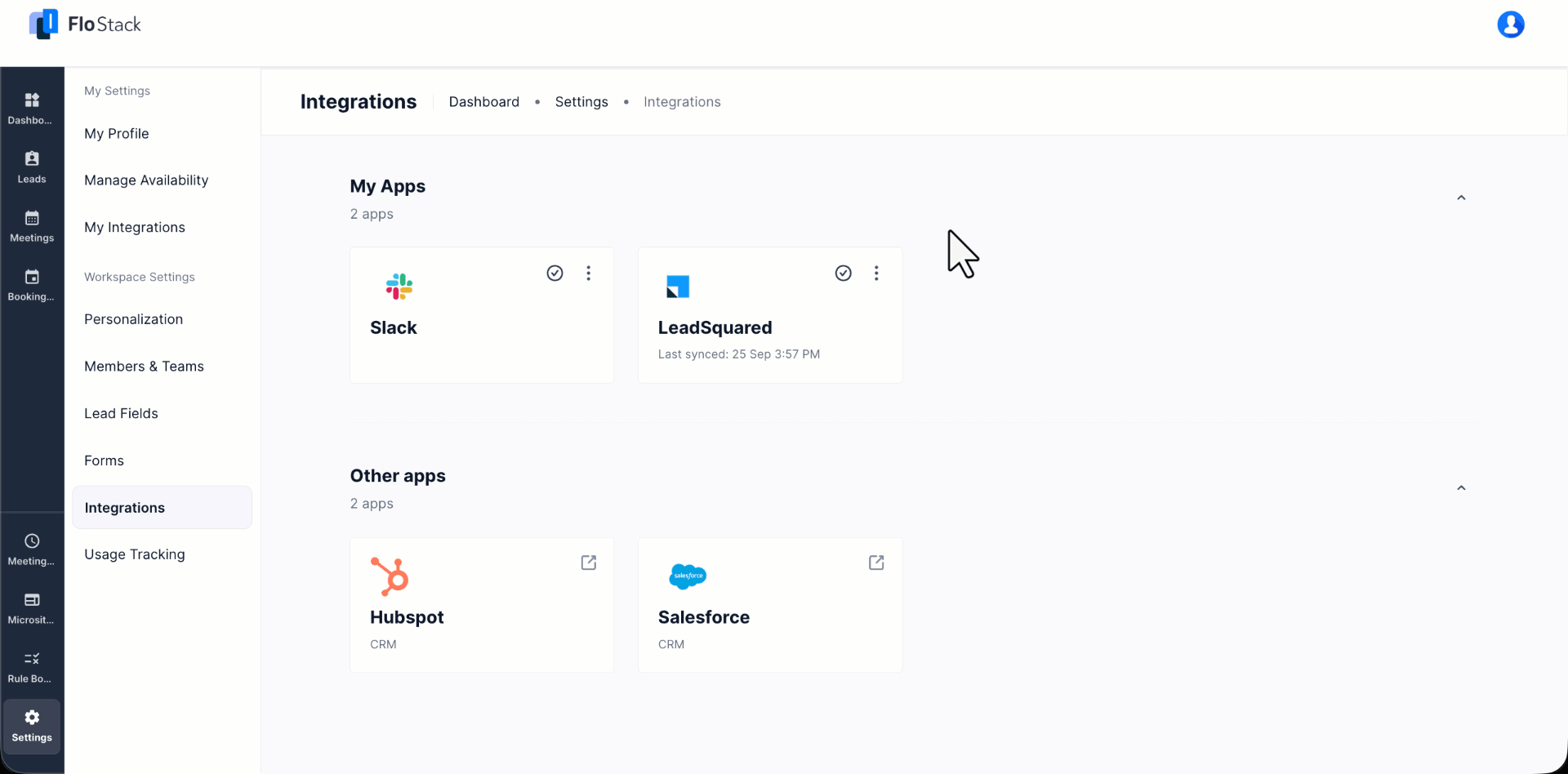1568x774 pixels.
Task: Open the user profile avatar icon
Action: coord(1510,24)
